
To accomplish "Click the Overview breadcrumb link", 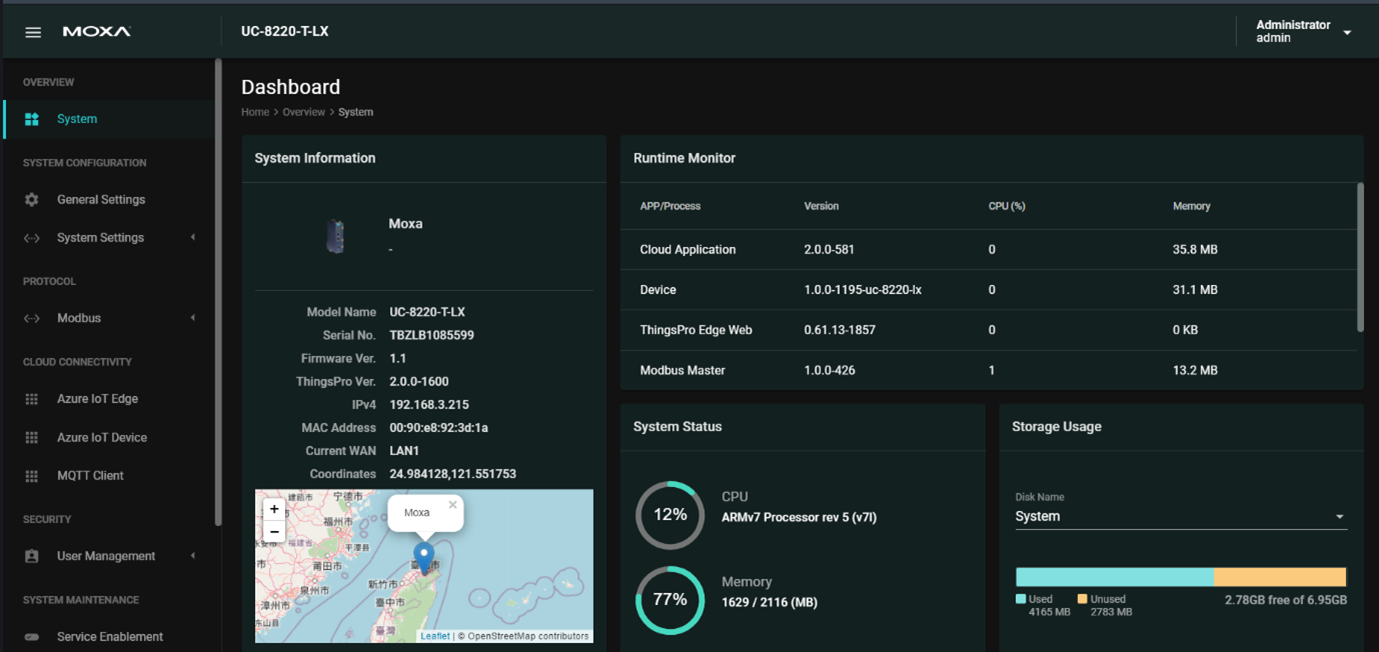I will [x=303, y=112].
